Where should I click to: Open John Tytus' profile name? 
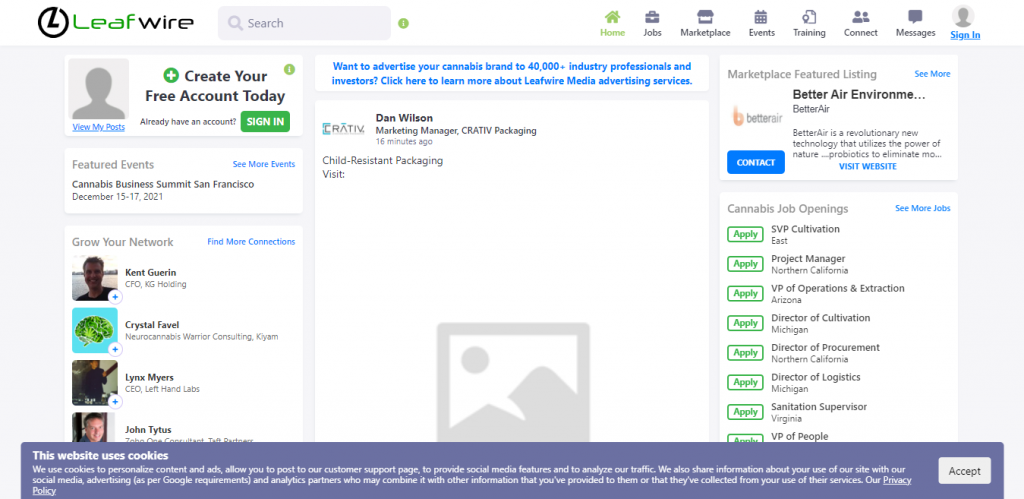(x=148, y=430)
